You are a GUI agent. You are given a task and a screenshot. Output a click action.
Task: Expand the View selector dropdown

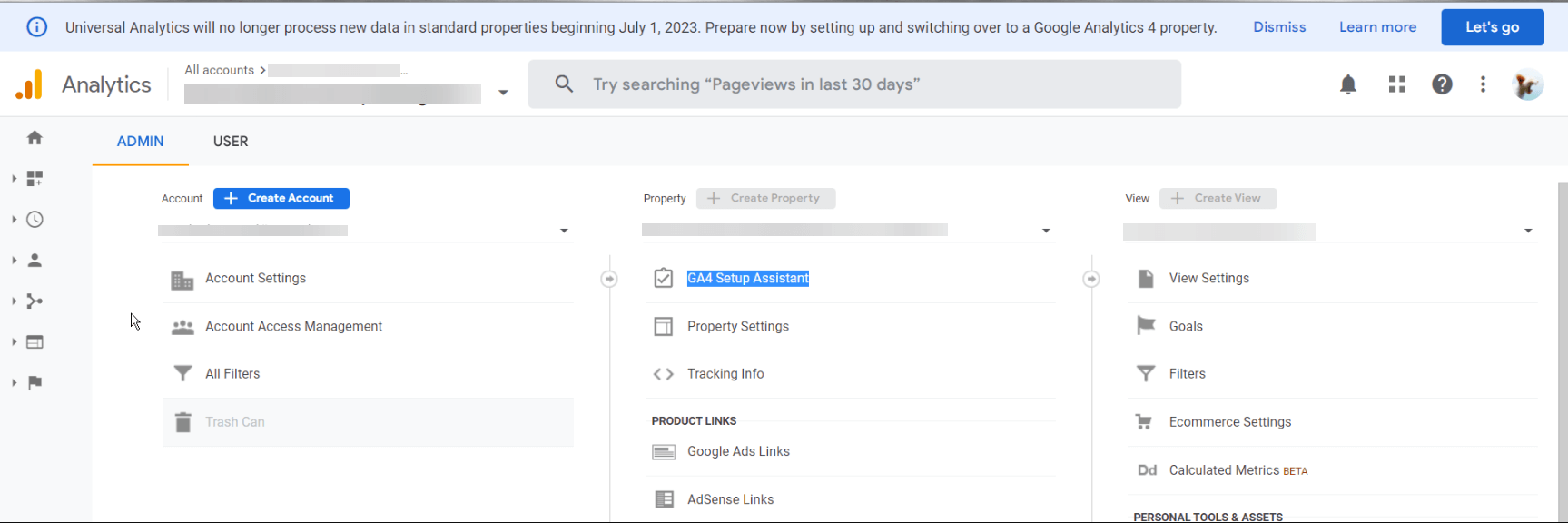(x=1330, y=231)
